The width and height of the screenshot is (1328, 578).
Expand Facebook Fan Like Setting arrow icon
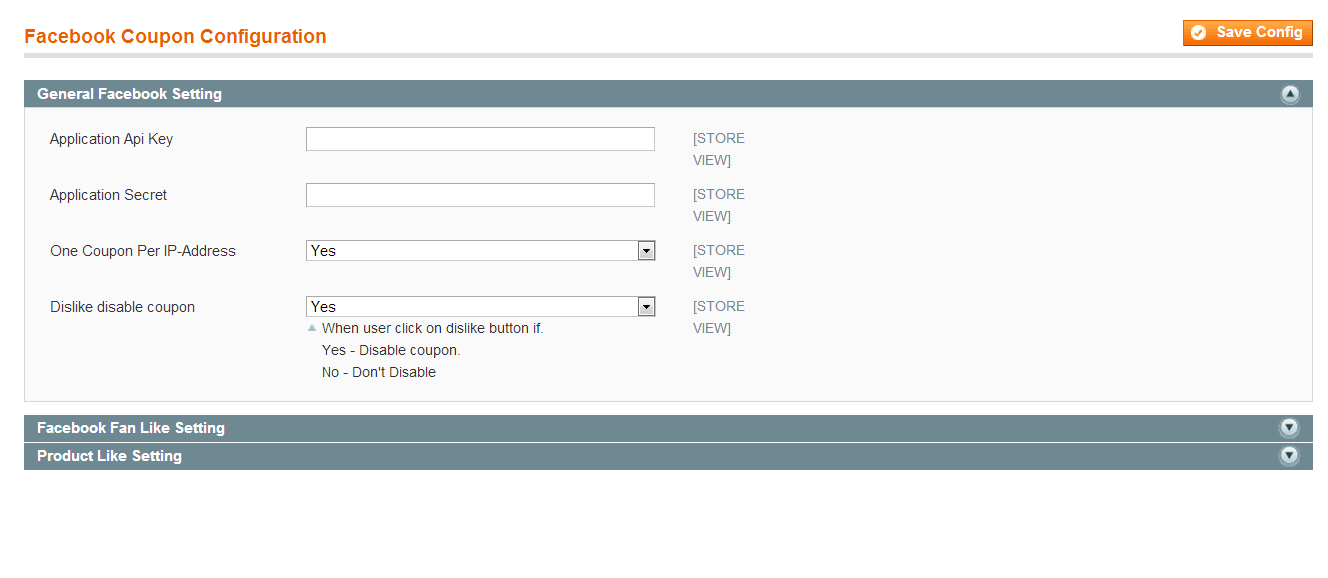click(x=1289, y=428)
